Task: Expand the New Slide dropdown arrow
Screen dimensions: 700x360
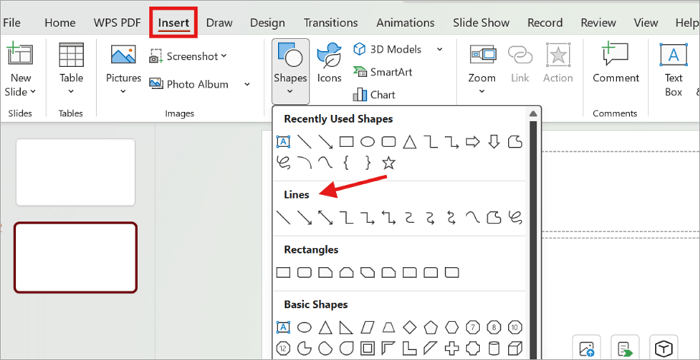Action: click(33, 92)
